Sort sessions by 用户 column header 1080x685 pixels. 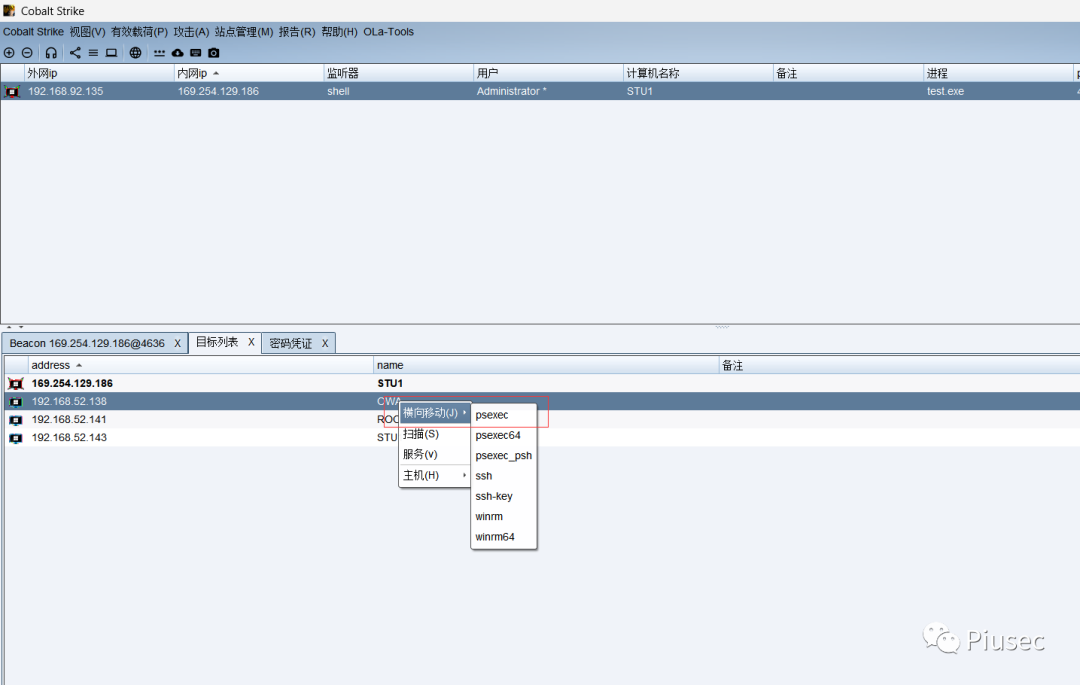click(x=548, y=73)
